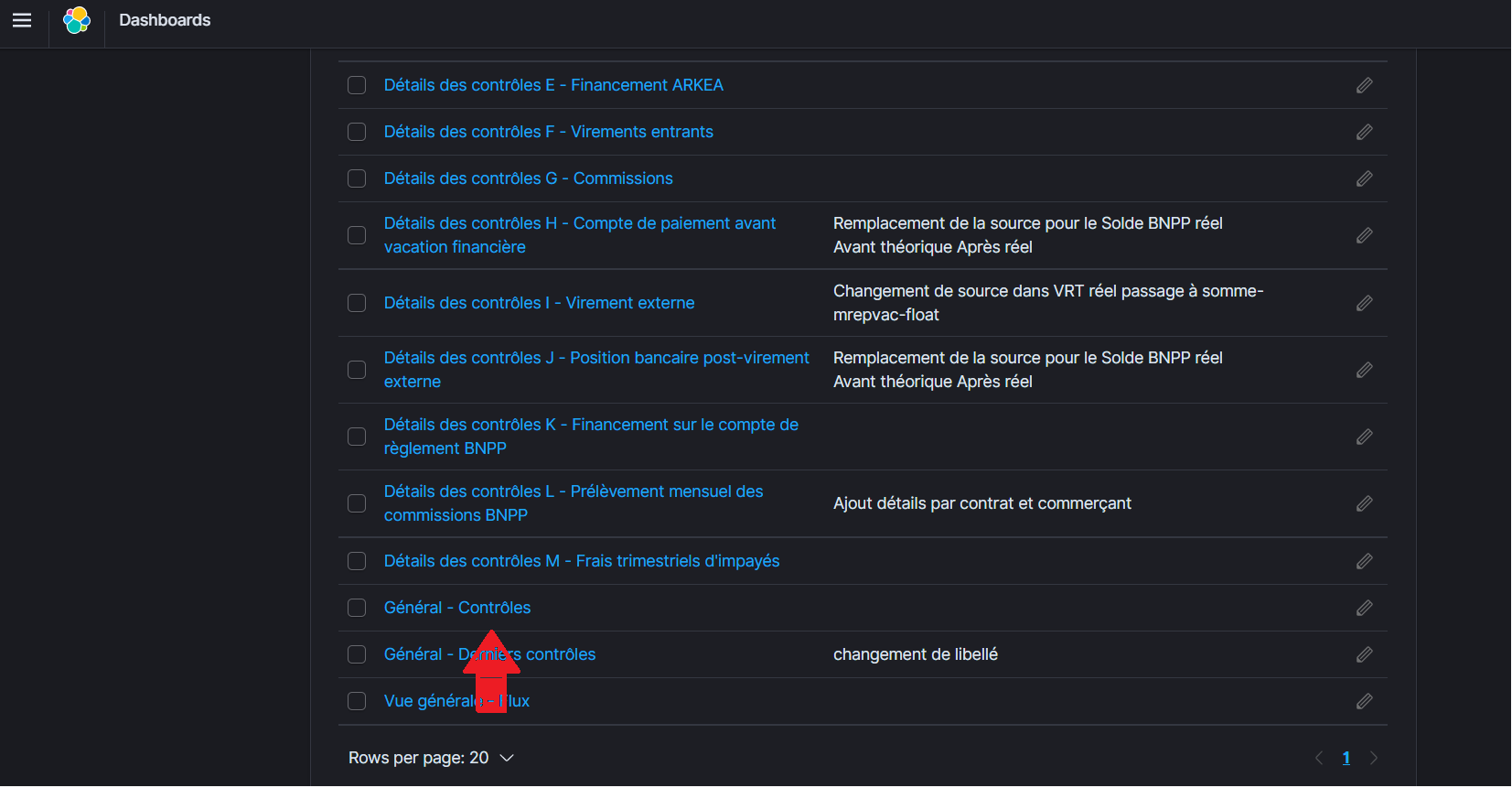Viewport: 1512px width, 788px height.
Task: Click edit pencil for Virements entrants row
Action: (1364, 132)
